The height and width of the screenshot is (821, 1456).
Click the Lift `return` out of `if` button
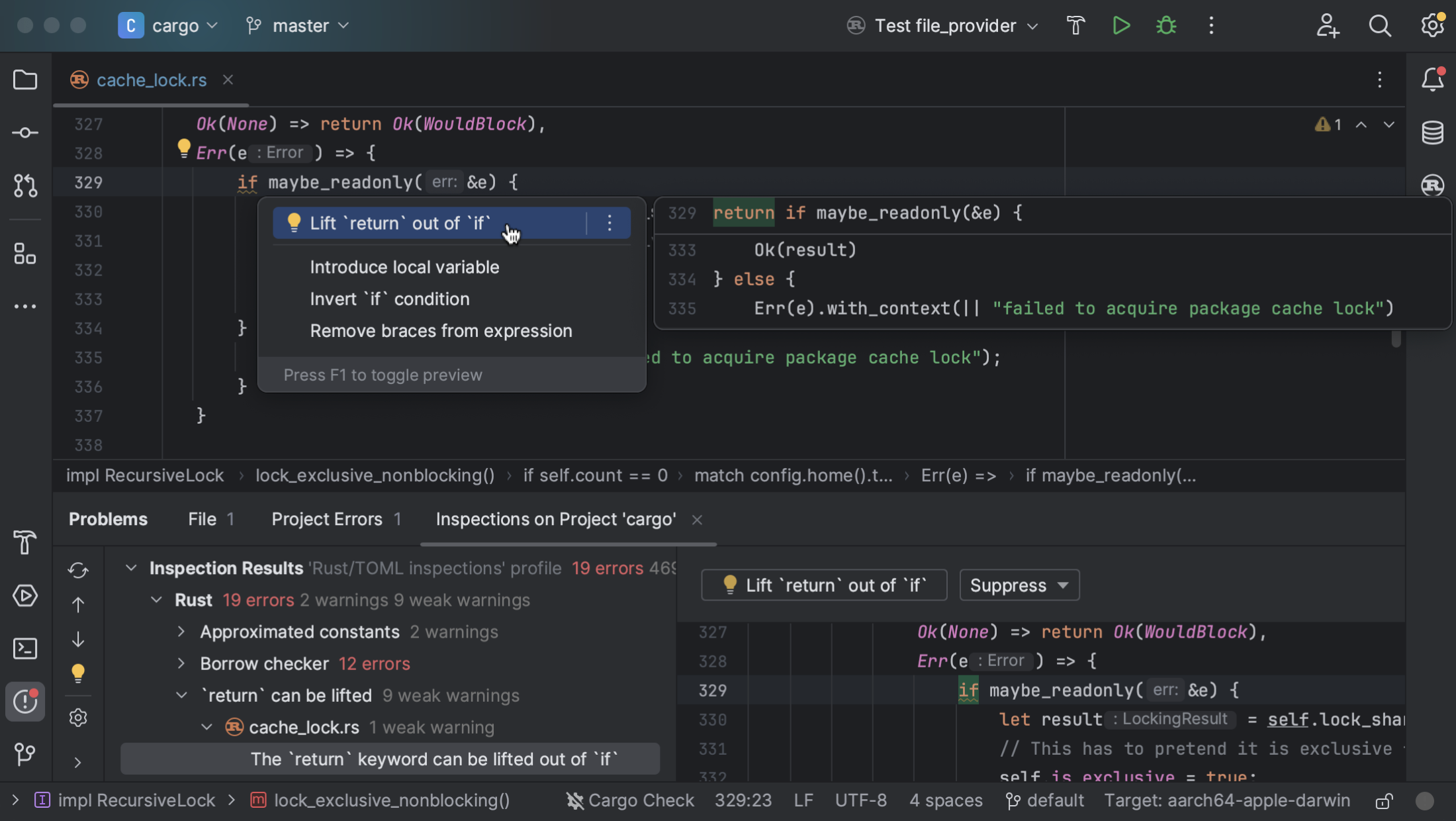(x=824, y=585)
